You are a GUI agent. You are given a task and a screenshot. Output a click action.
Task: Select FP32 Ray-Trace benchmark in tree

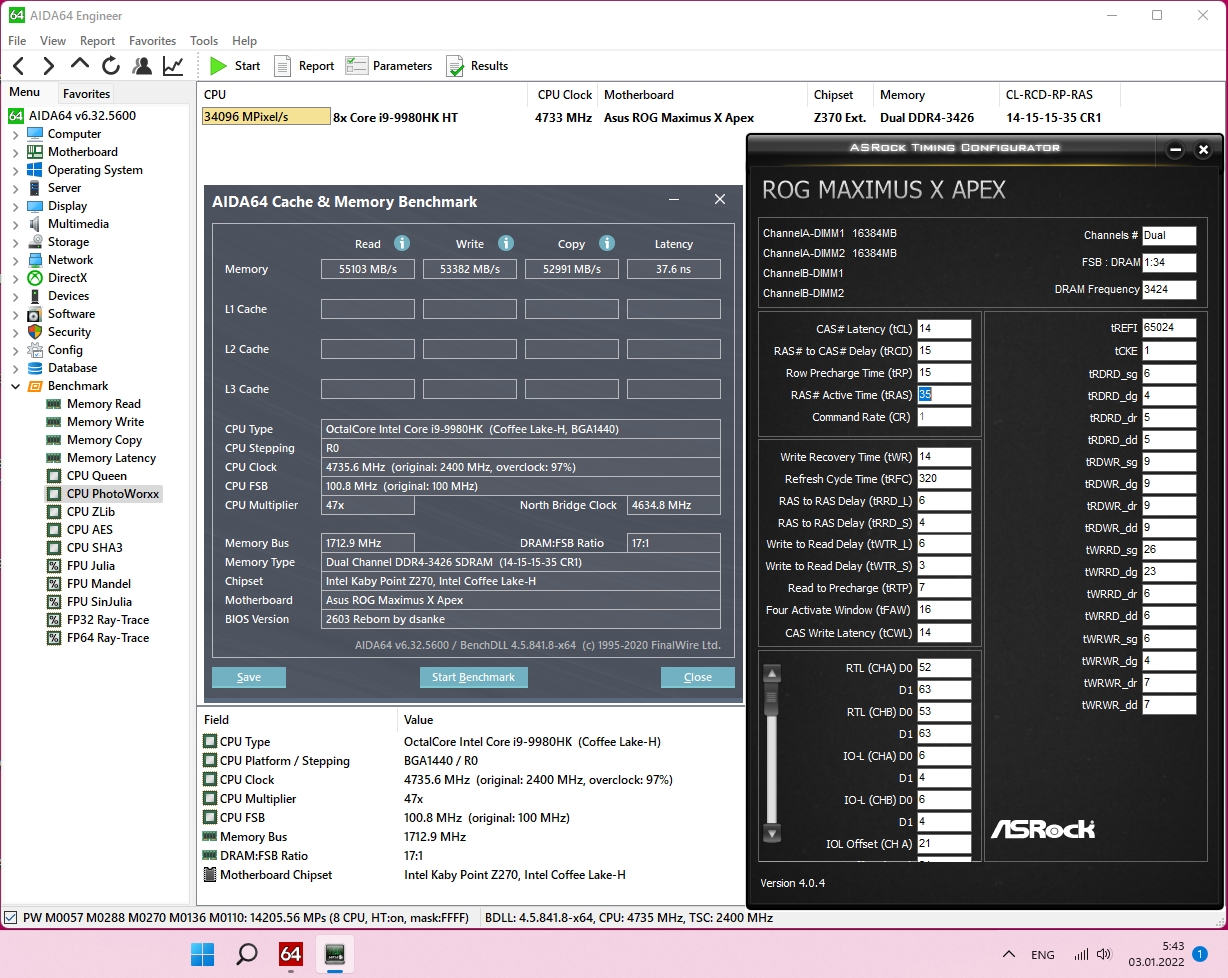tap(107, 620)
